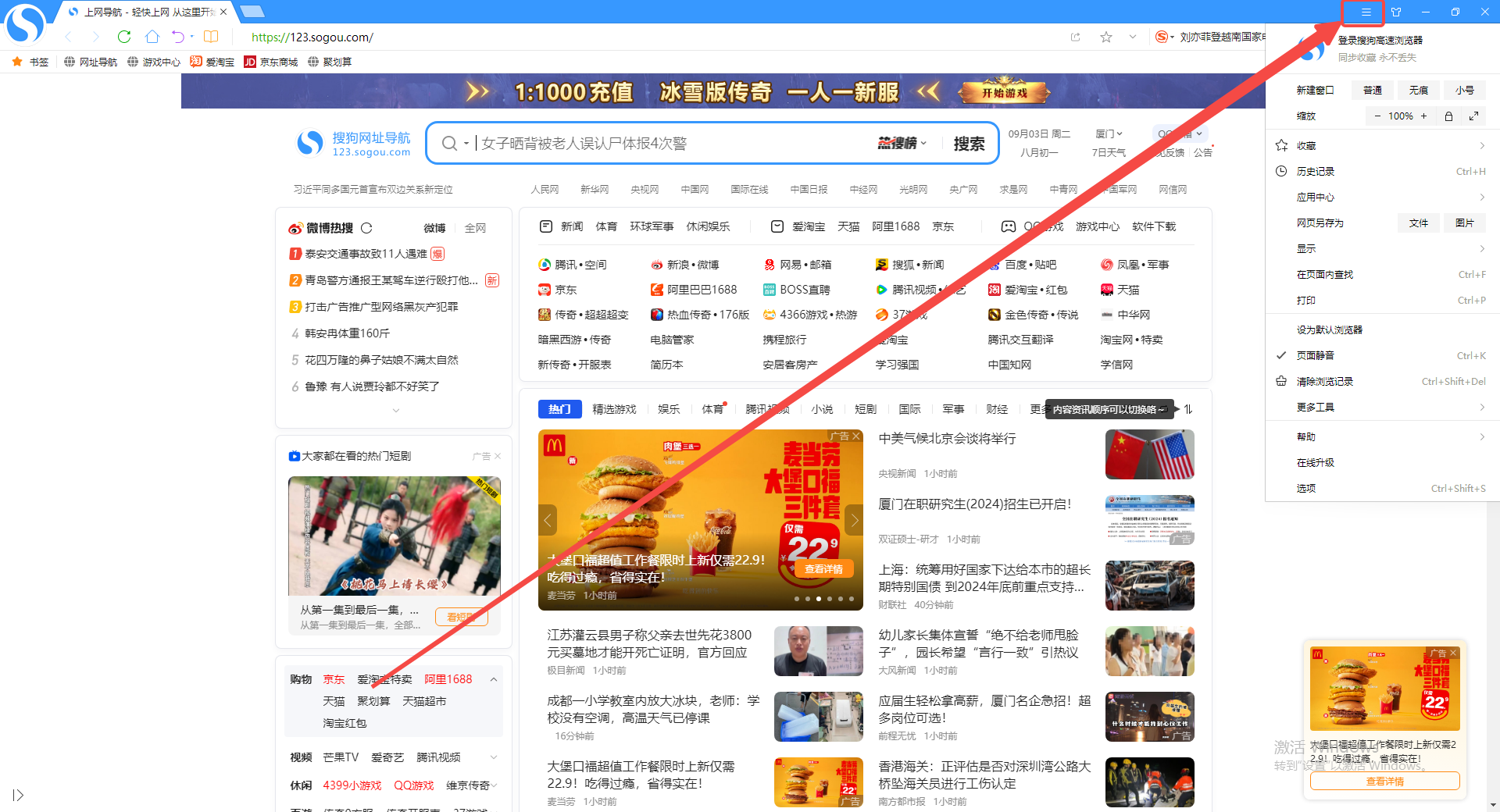Reload the page with refresh icon
Screen dimensions: 1500x812
tap(123, 37)
